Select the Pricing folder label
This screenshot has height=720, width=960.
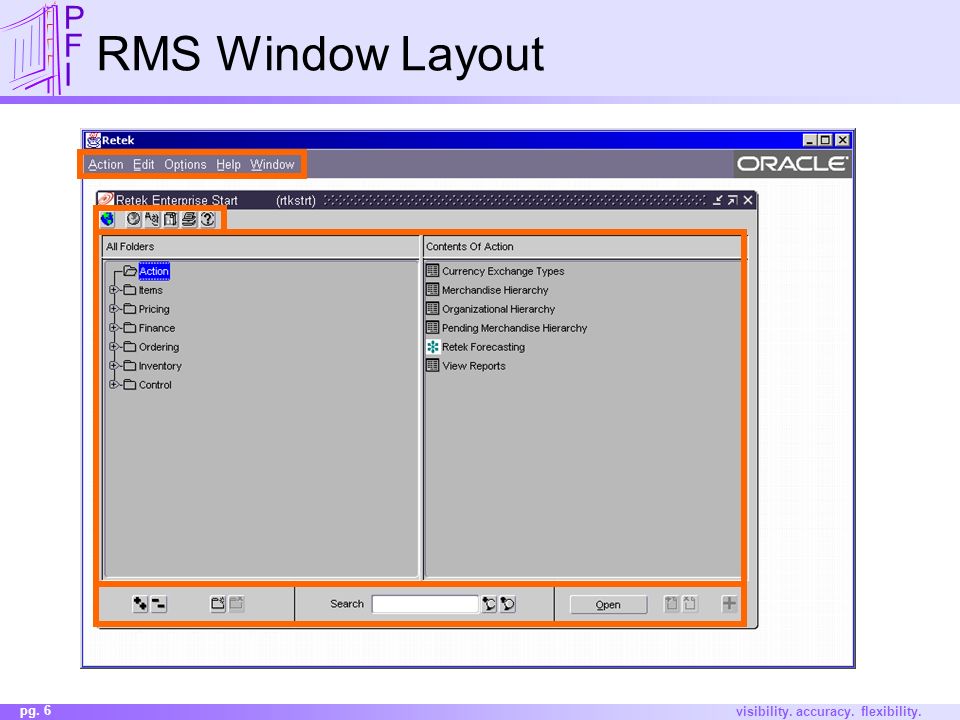tap(154, 309)
